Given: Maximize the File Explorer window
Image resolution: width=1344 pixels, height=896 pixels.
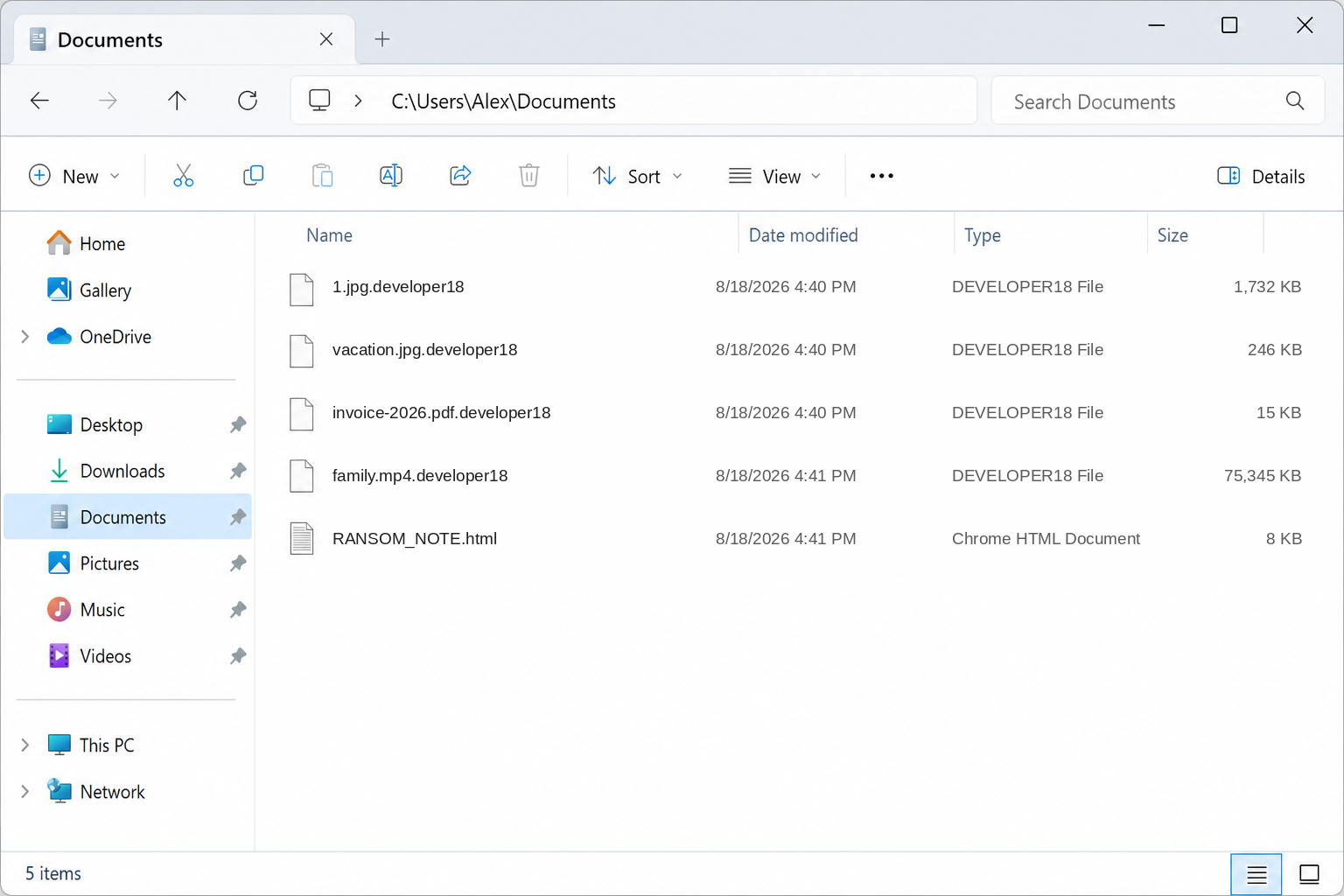Looking at the screenshot, I should (x=1229, y=25).
